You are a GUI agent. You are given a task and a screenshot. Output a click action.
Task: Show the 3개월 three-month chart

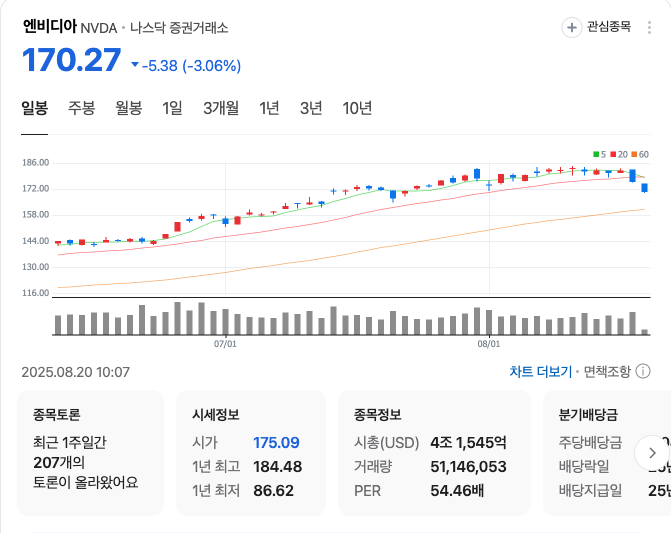[x=221, y=108]
